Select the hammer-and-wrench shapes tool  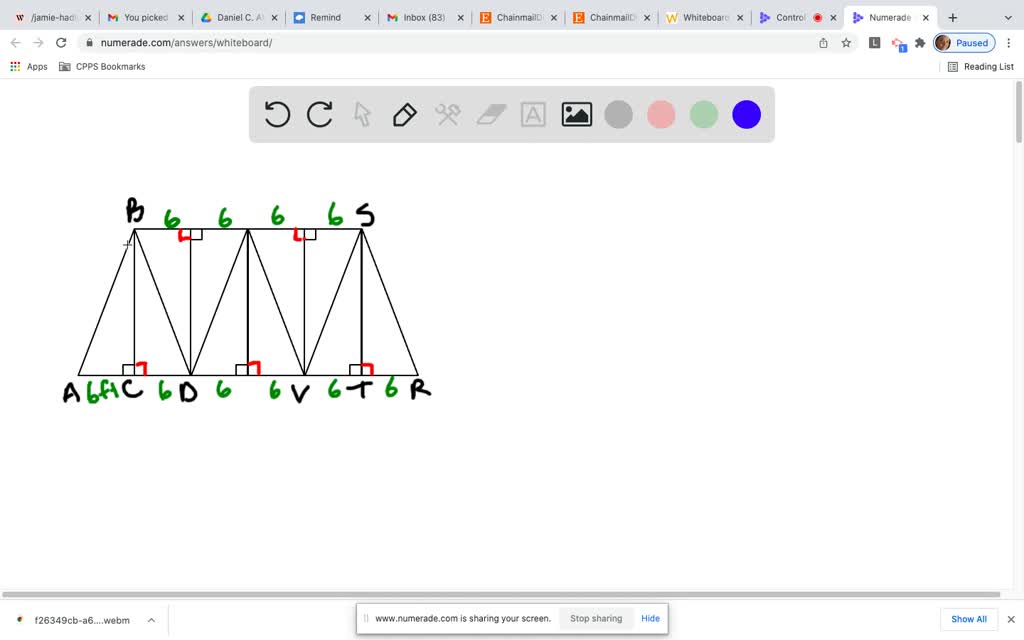(x=447, y=114)
